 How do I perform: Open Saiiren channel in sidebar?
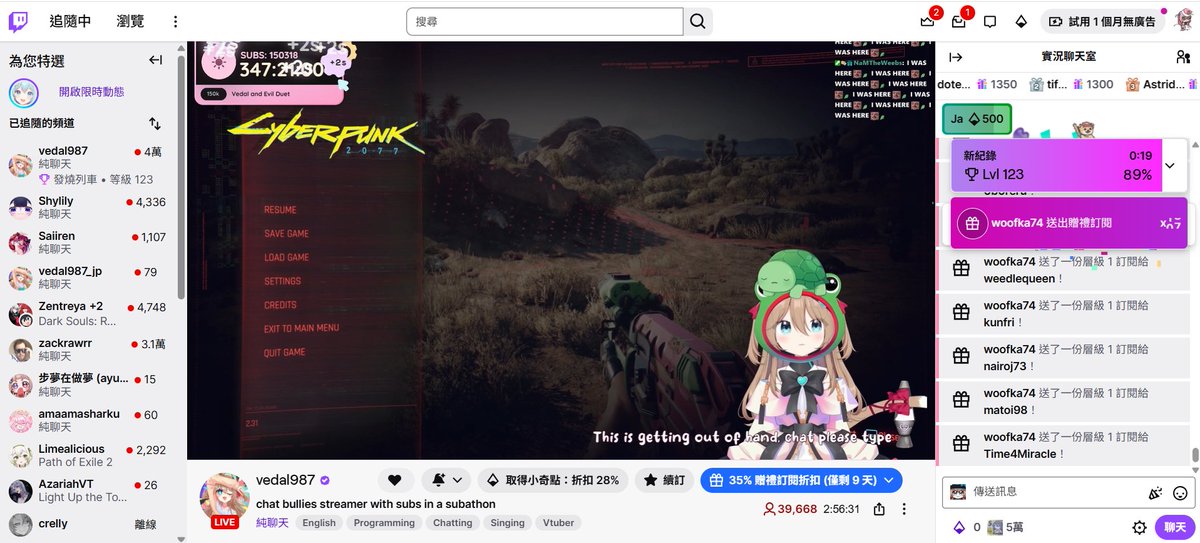coord(90,243)
